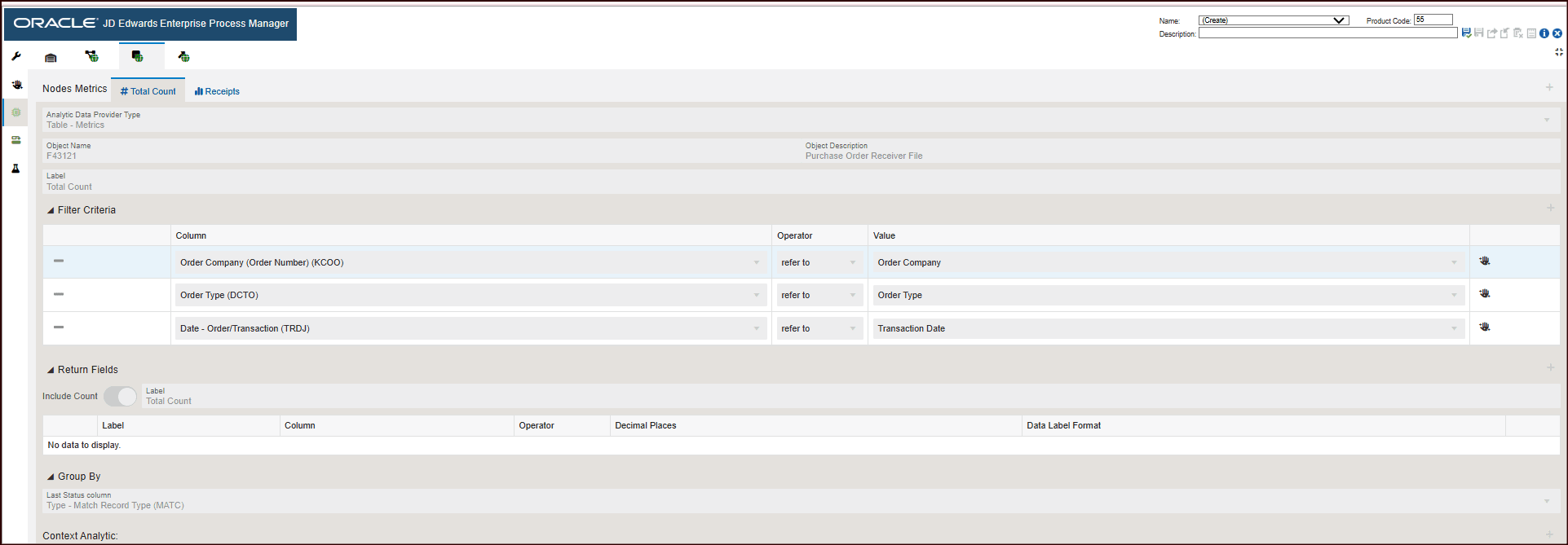The image size is (1568, 545).
Task: Click the Oracle JD Edwards banner title
Action: [151, 24]
